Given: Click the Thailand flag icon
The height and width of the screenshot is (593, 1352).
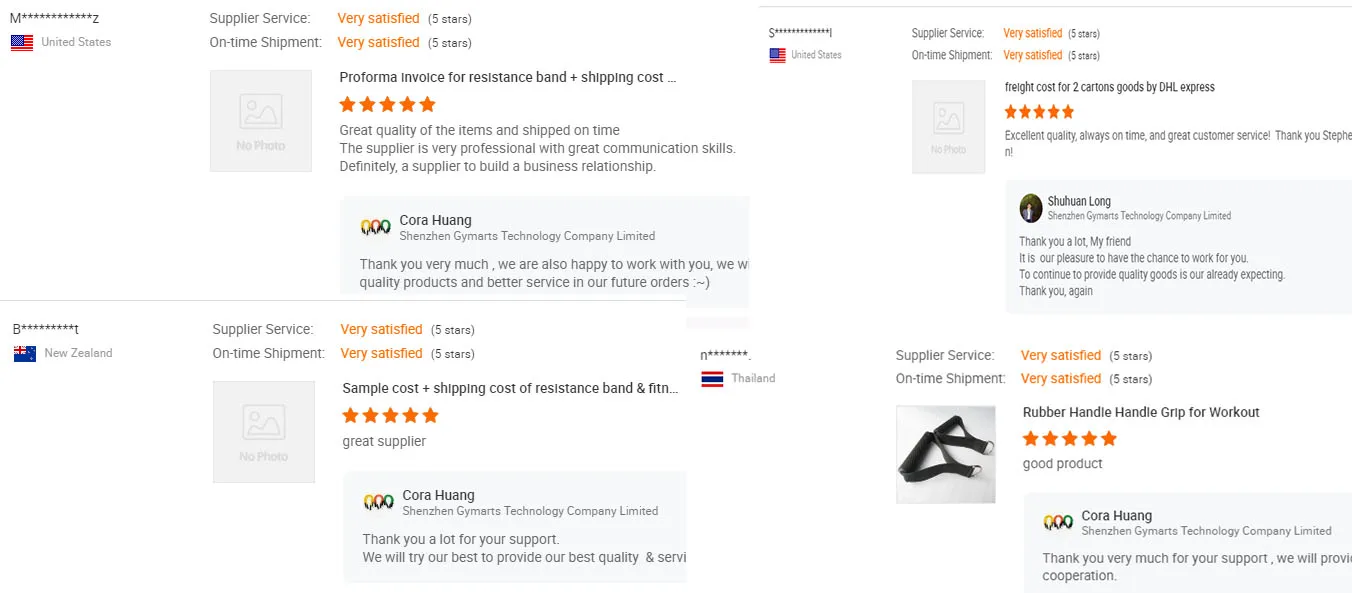Looking at the screenshot, I should [712, 378].
